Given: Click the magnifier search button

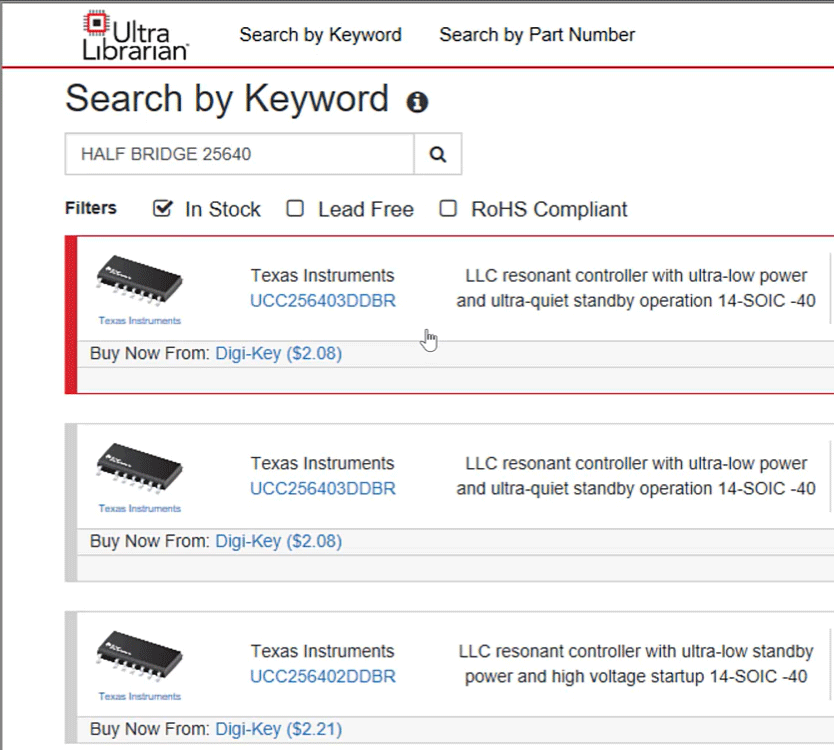Looking at the screenshot, I should coord(438,154).
